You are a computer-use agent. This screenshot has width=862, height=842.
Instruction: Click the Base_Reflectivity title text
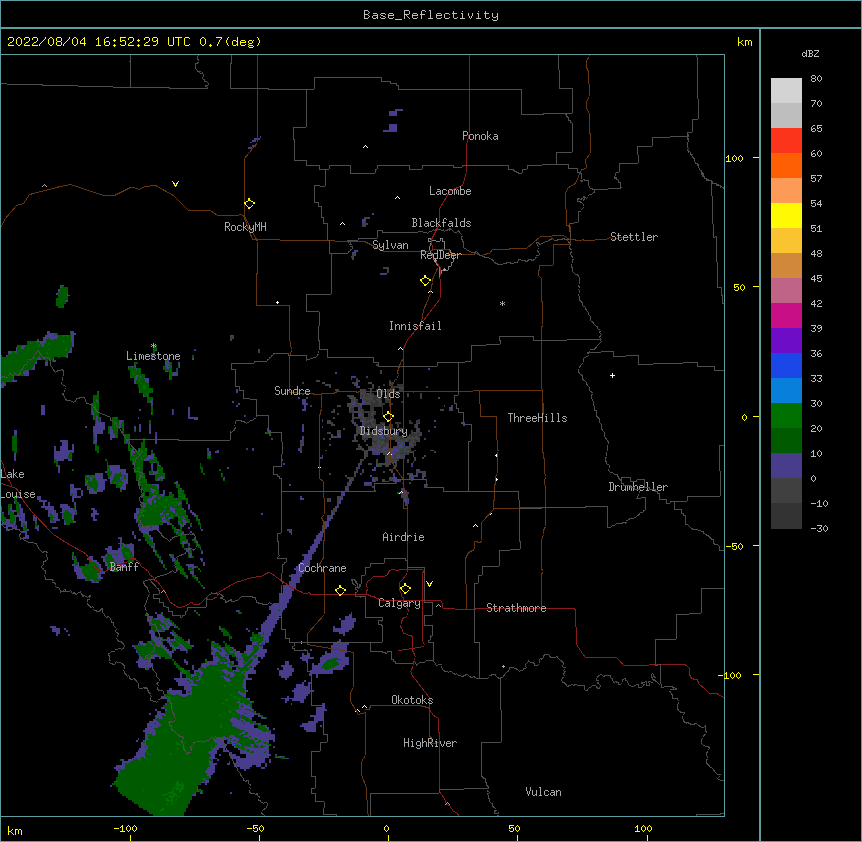431,15
